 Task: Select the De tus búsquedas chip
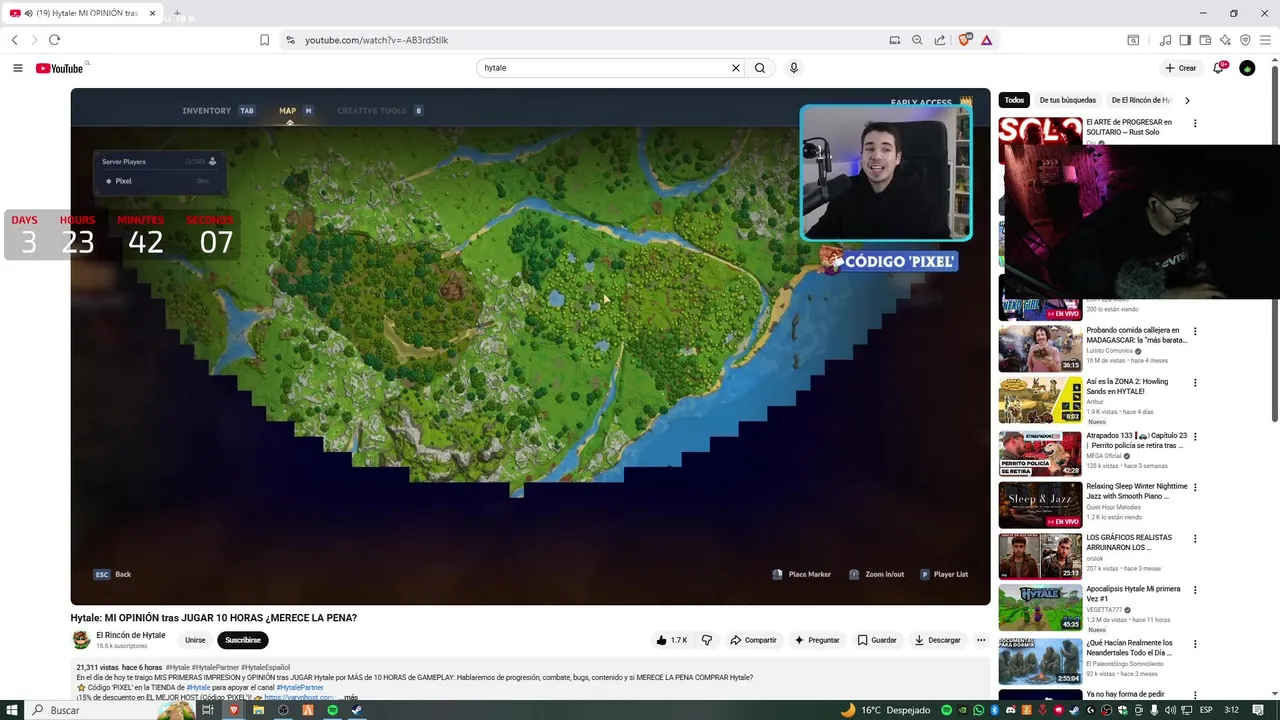point(1067,100)
